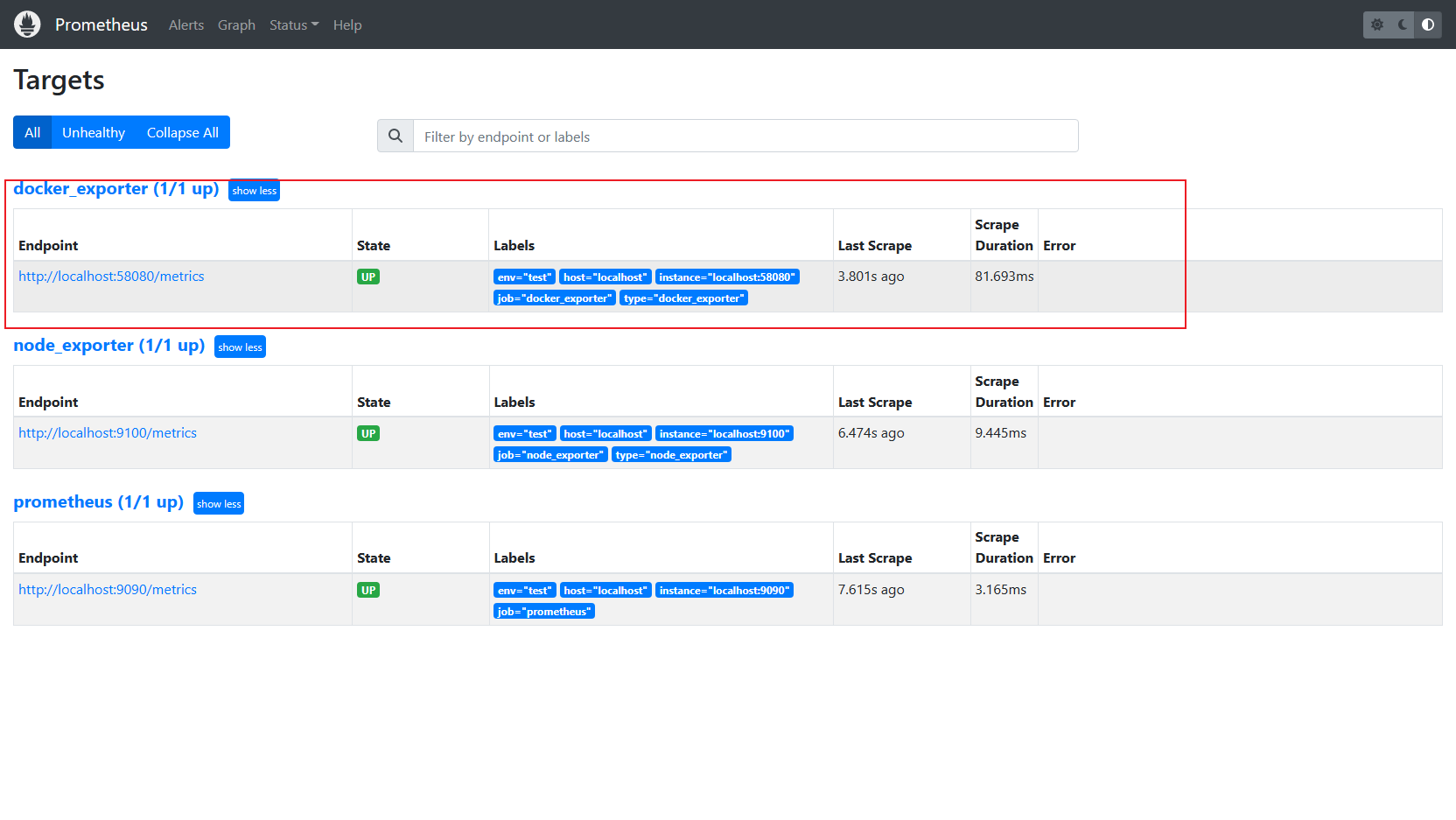This screenshot has height=820, width=1456.
Task: Click job="node_exporter" label
Action: (551, 454)
